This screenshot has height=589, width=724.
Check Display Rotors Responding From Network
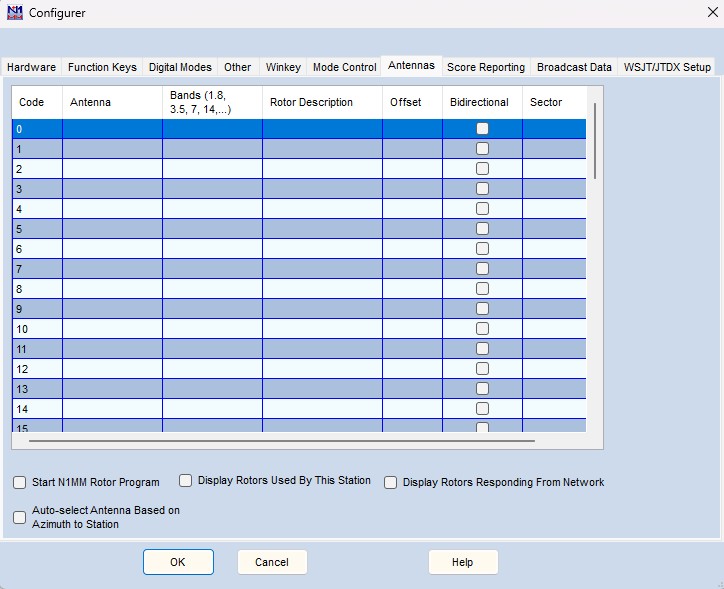(391, 482)
